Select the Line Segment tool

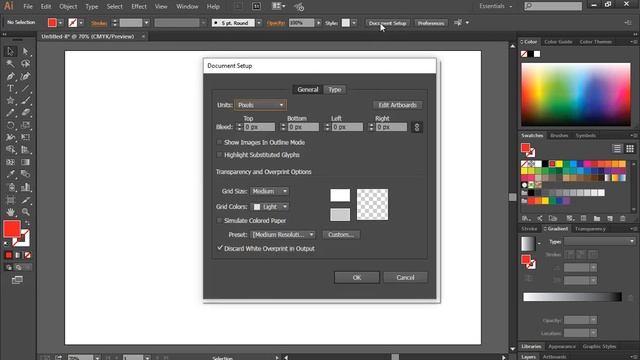click(25, 89)
